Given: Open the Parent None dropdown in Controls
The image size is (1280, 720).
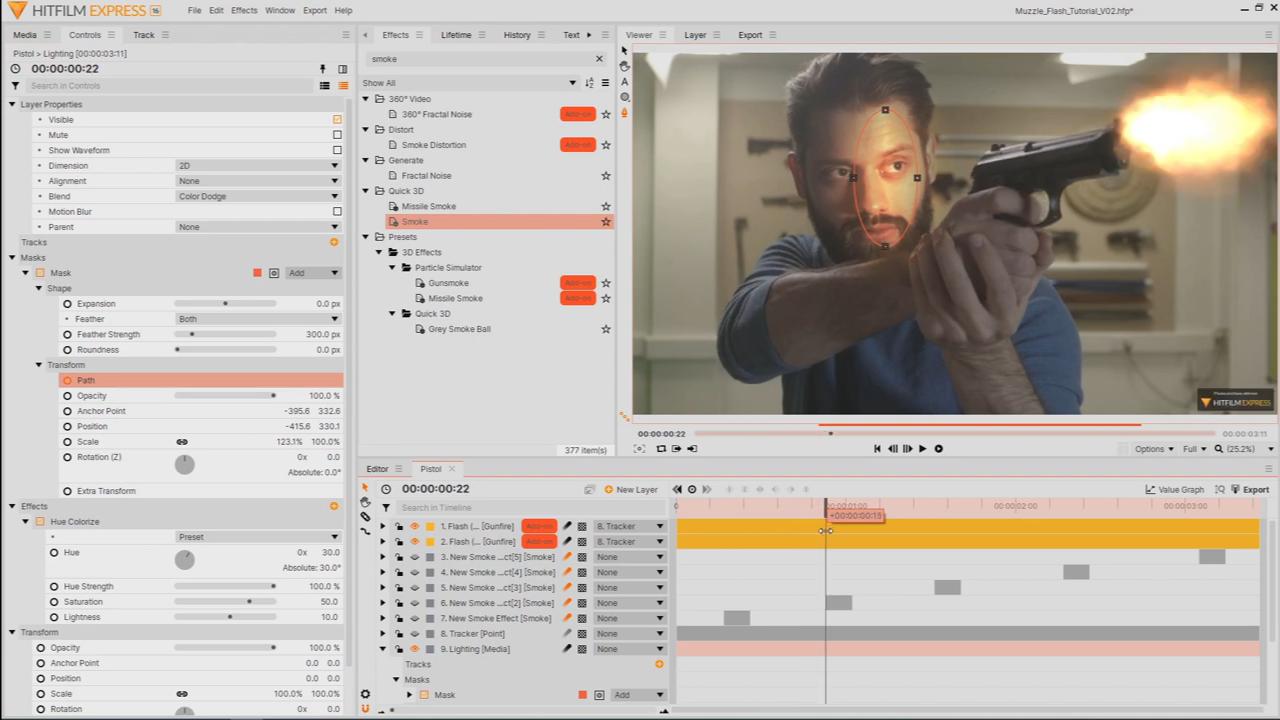Looking at the screenshot, I should [258, 227].
